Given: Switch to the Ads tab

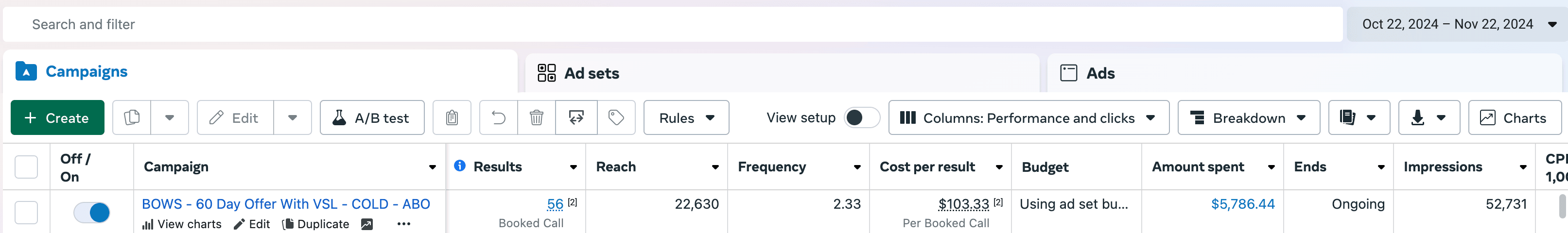Looking at the screenshot, I should click(x=1100, y=74).
